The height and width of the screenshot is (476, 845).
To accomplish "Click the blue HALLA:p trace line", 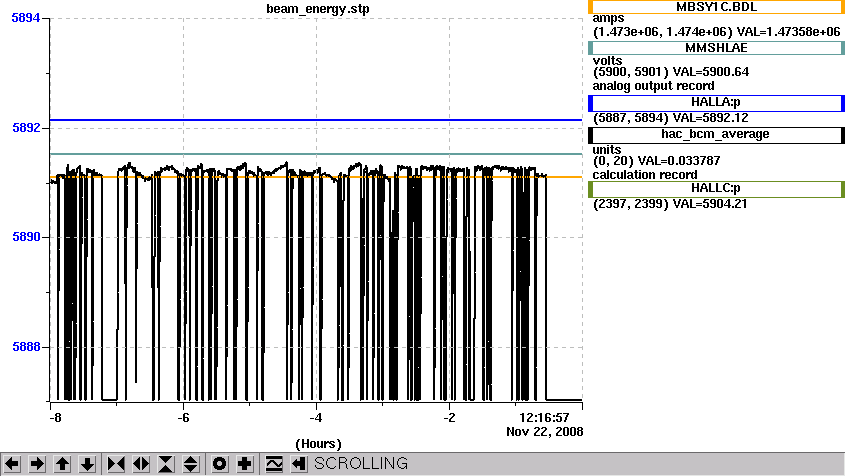I will pos(316,120).
